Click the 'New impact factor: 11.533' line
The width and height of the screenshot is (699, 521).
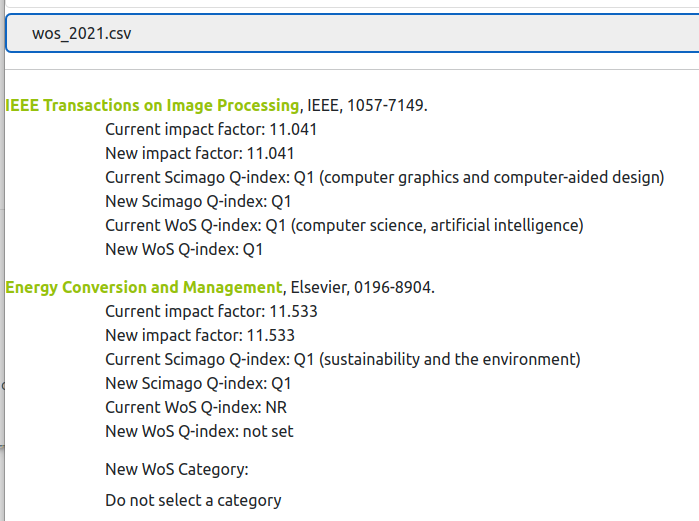tap(199, 335)
